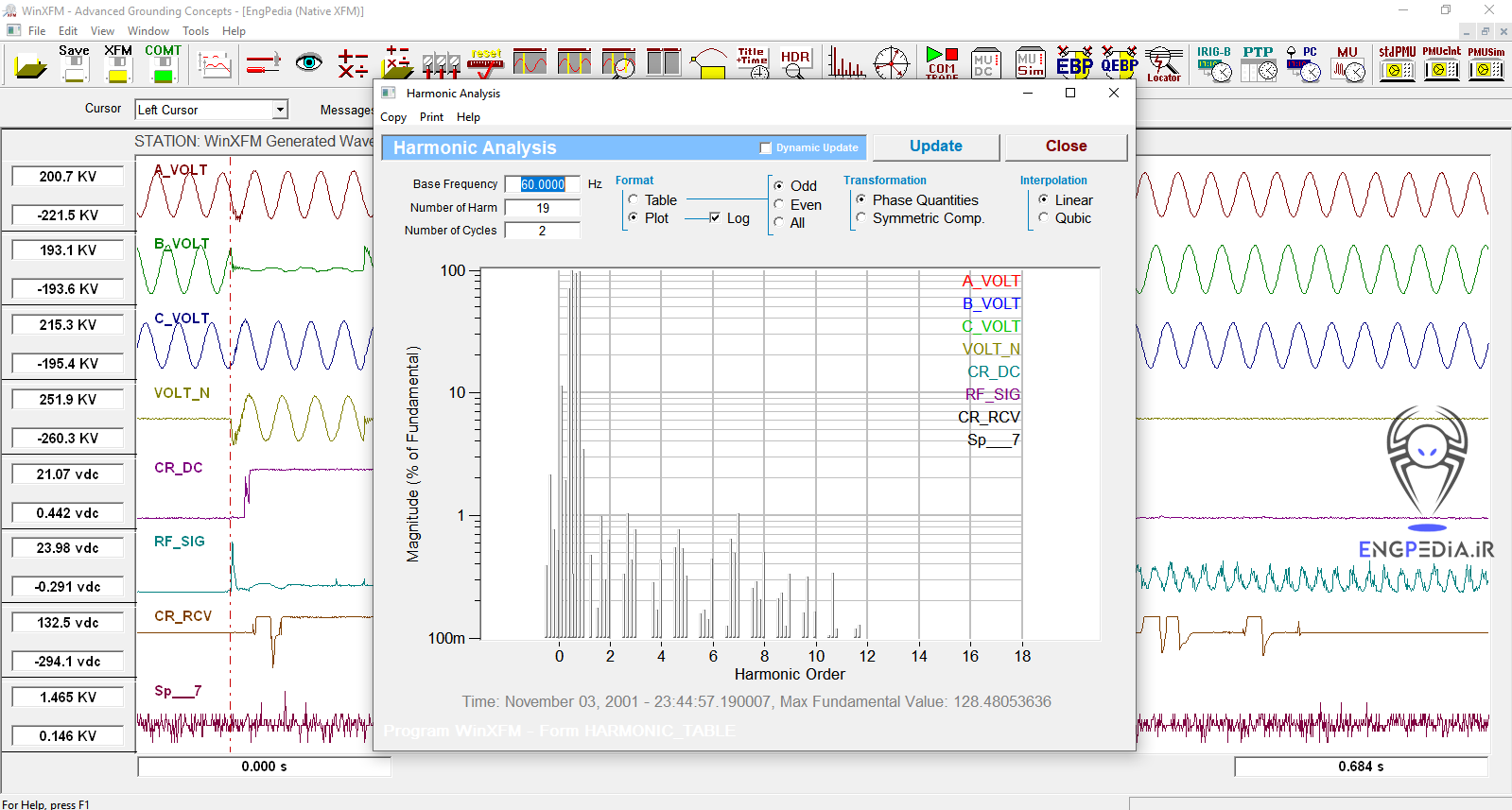This screenshot has height=810, width=1512.
Task: Click Print in Harmonic Analysis menu
Action: pyautogui.click(x=431, y=117)
